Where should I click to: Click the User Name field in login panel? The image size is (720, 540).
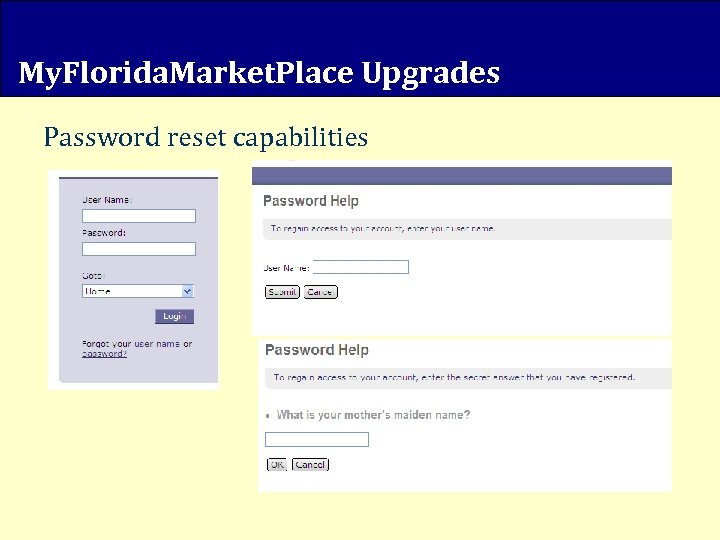[x=139, y=216]
